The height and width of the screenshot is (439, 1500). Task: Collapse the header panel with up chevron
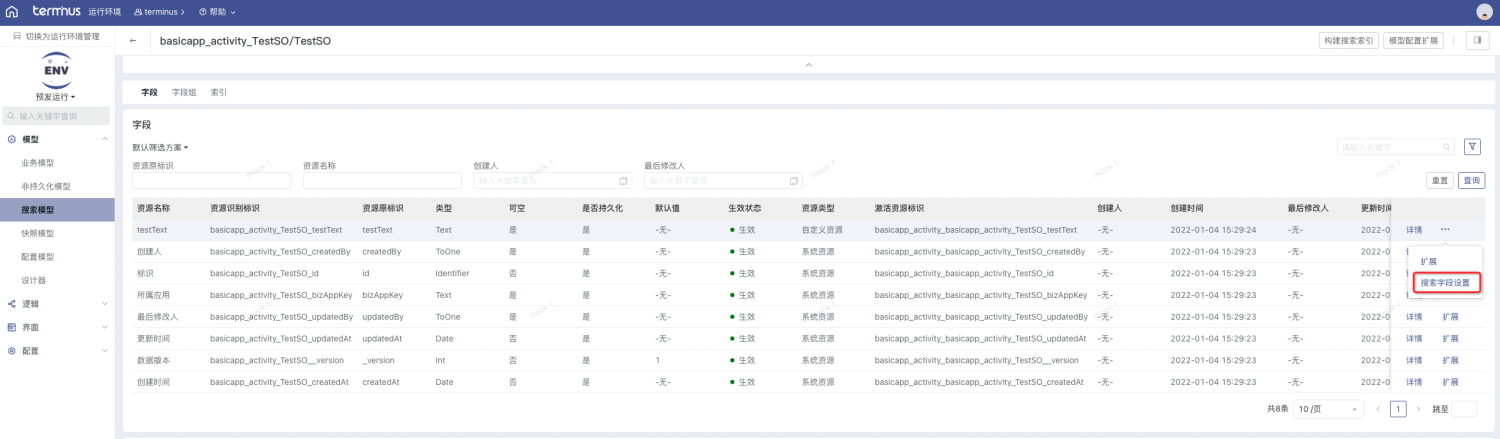pos(808,65)
